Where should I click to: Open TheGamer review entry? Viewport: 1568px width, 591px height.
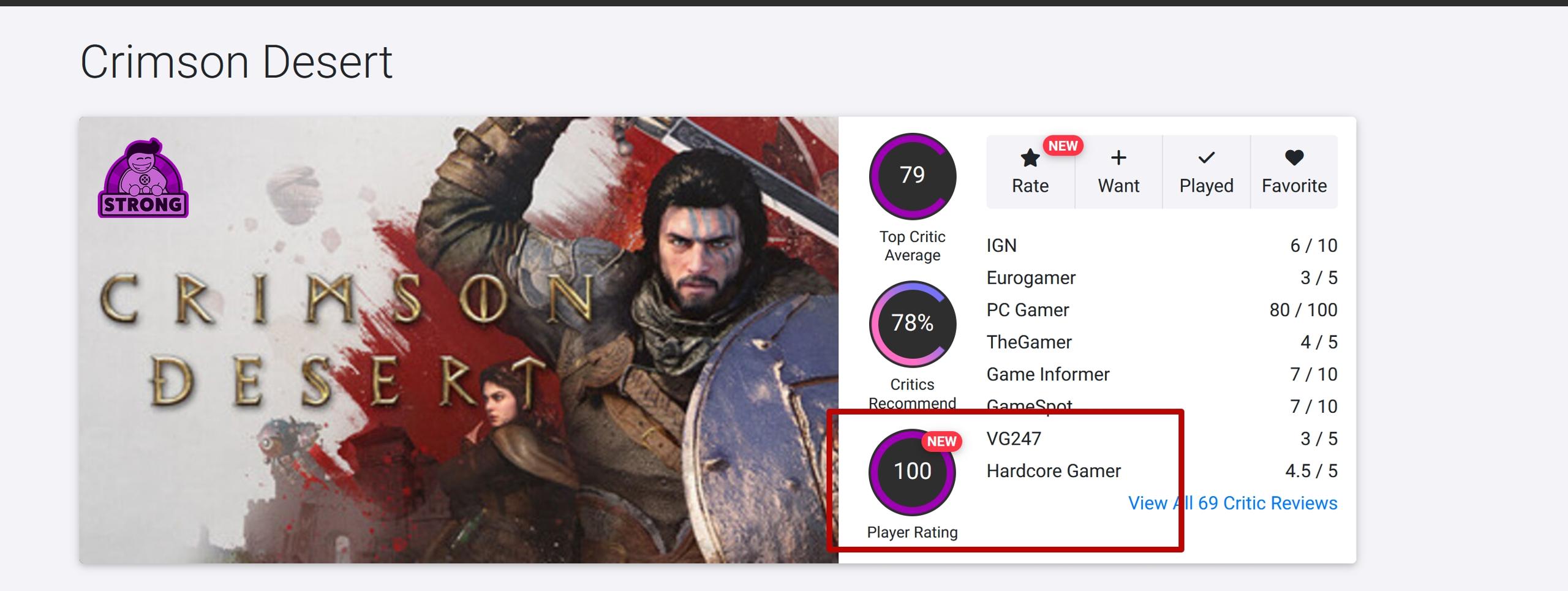[1029, 342]
